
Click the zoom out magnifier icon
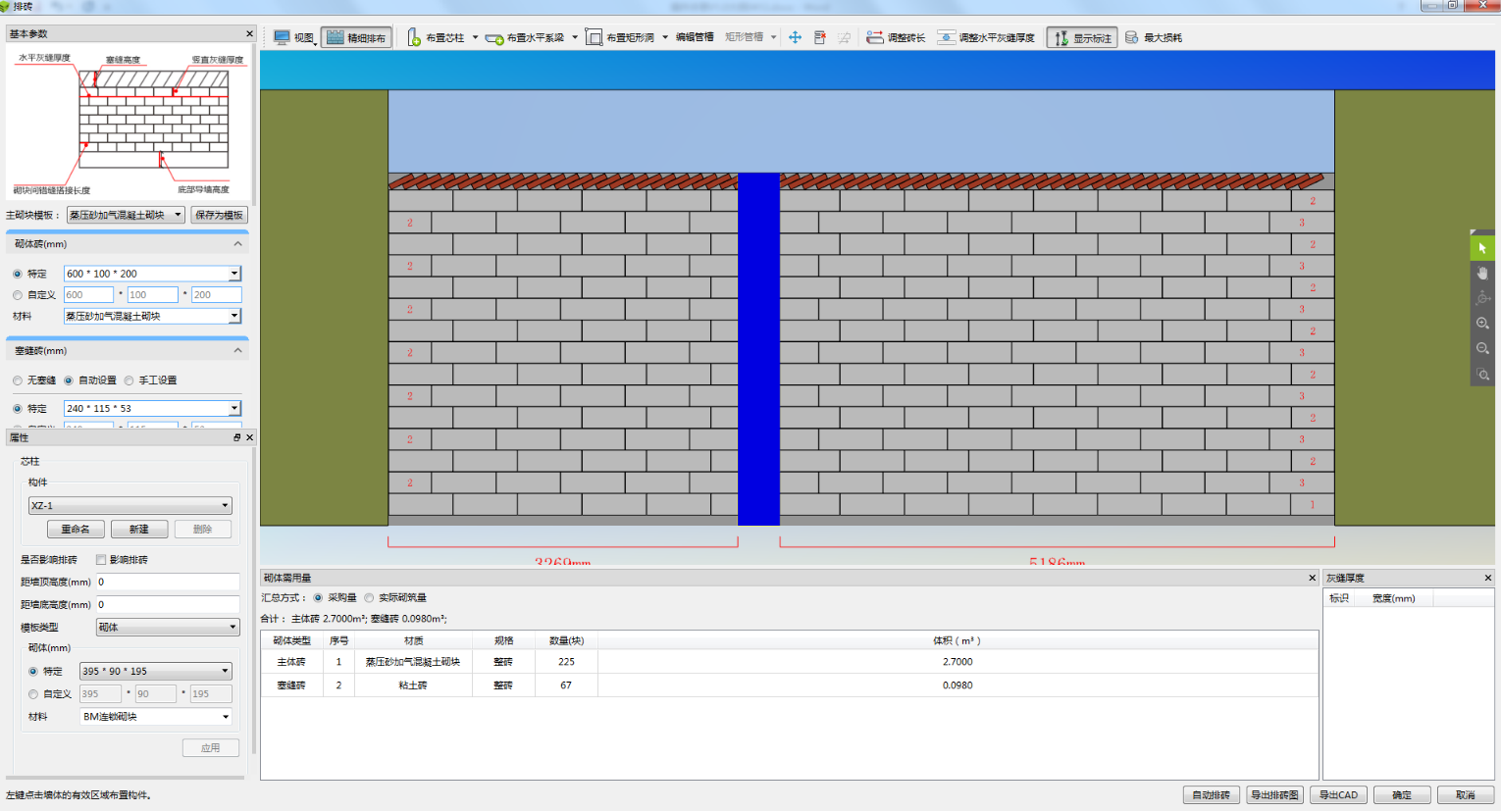point(1482,349)
